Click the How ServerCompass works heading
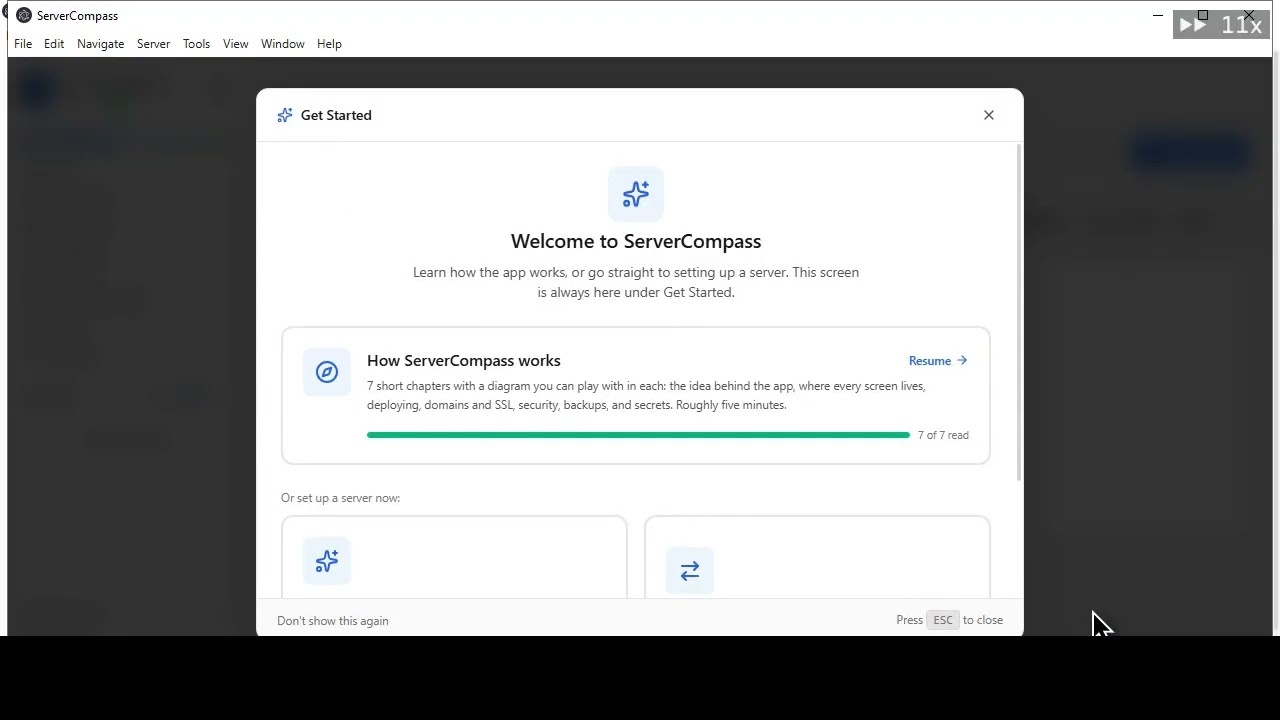This screenshot has width=1280, height=720. tap(464, 361)
